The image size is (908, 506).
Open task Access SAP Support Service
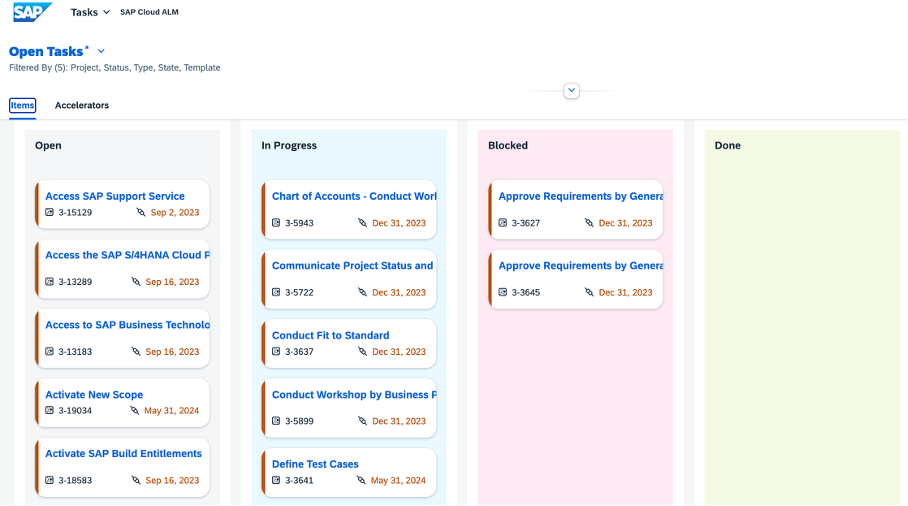click(115, 196)
